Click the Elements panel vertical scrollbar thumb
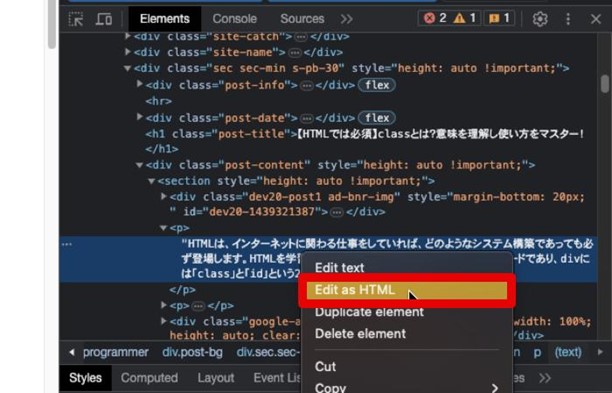 [x=605, y=84]
